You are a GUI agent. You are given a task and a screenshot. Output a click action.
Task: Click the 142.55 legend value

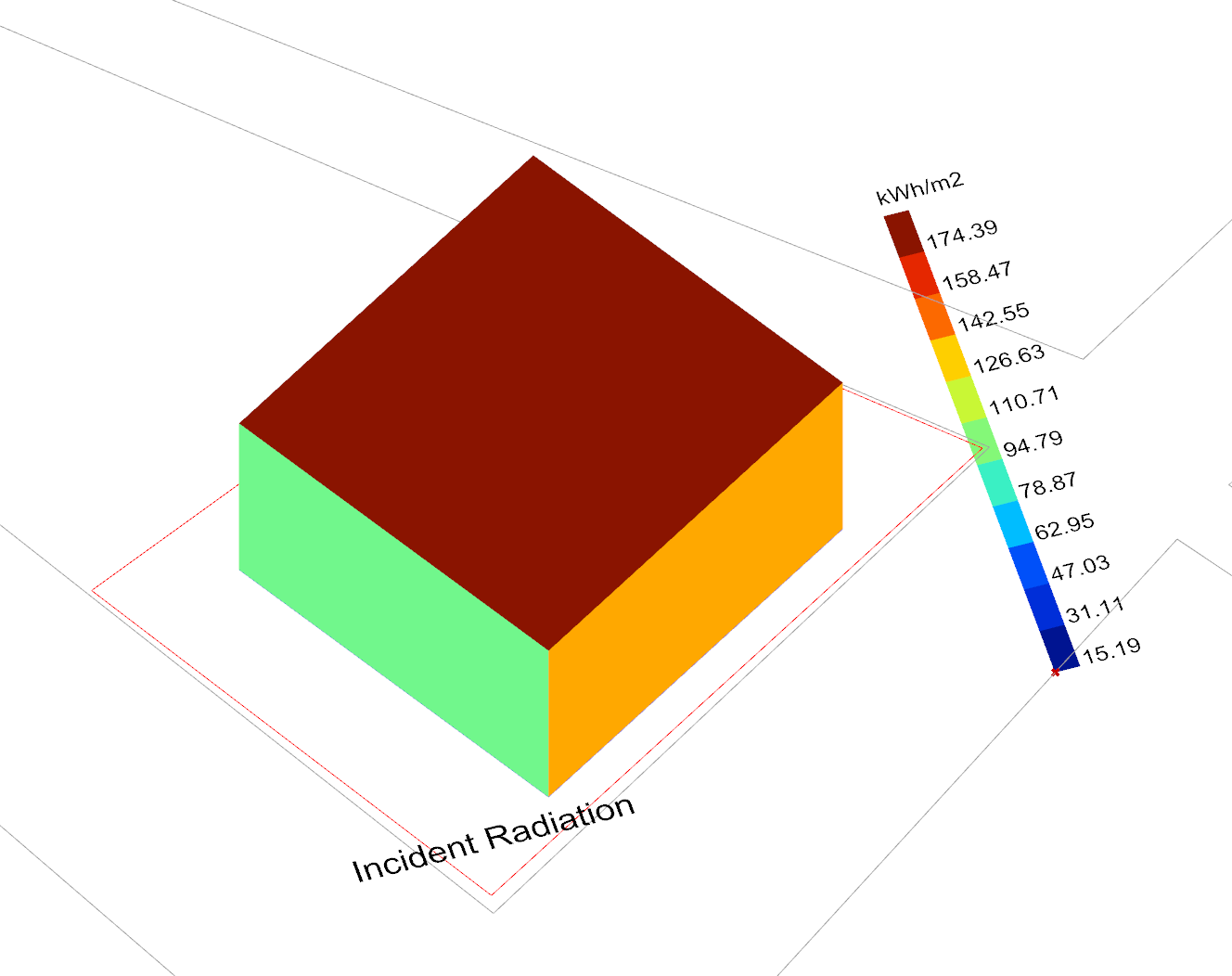[994, 317]
